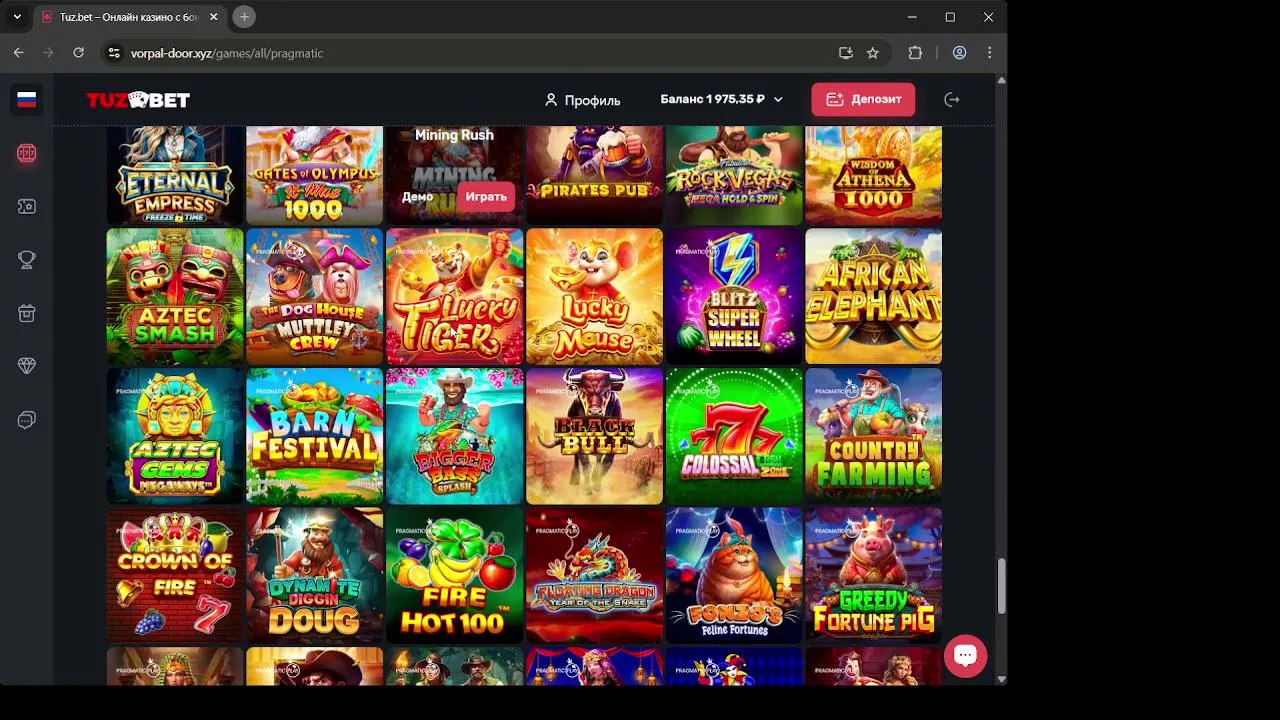Click the TuzBet logo
This screenshot has height=720, width=1280.
(138, 100)
